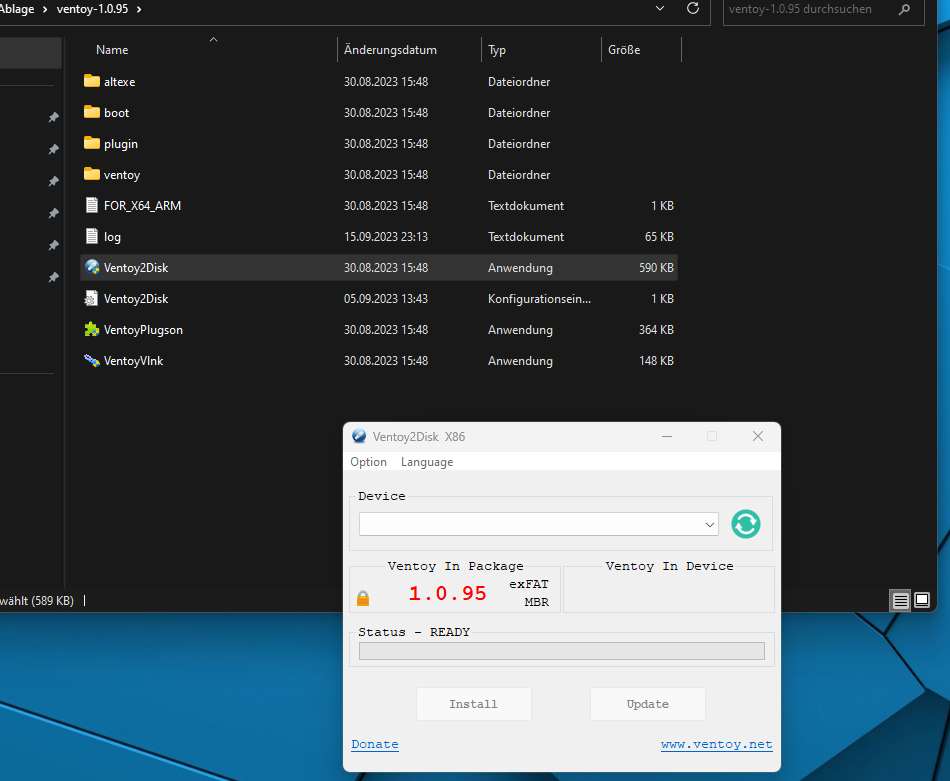This screenshot has height=781, width=950.
Task: Click the Ventoy2Disk application icon in file list
Action: [x=92, y=267]
